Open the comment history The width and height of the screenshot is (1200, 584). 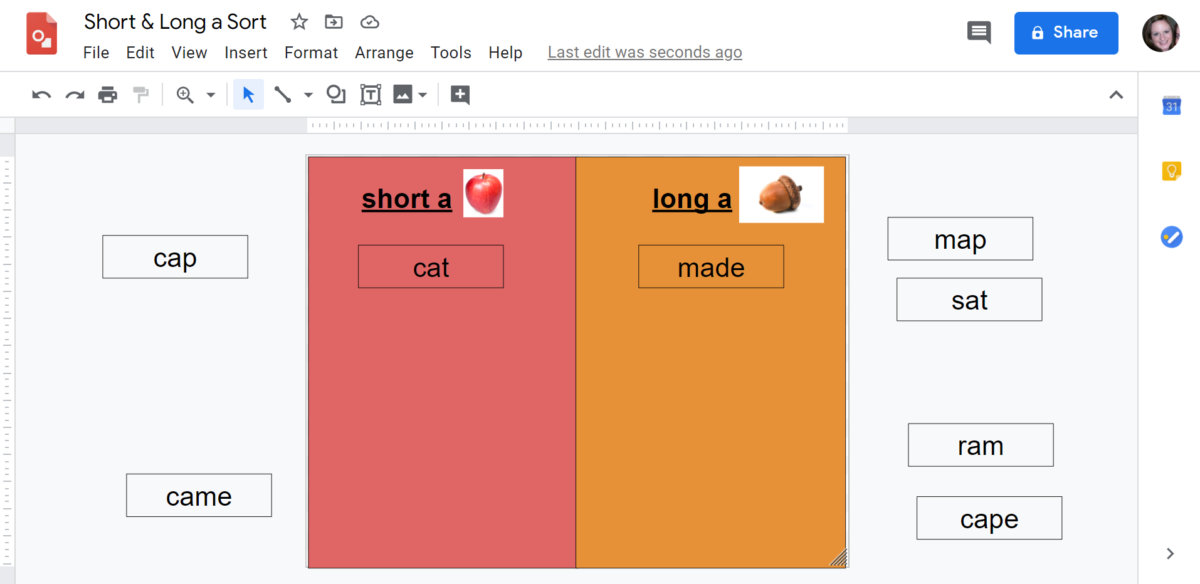979,33
